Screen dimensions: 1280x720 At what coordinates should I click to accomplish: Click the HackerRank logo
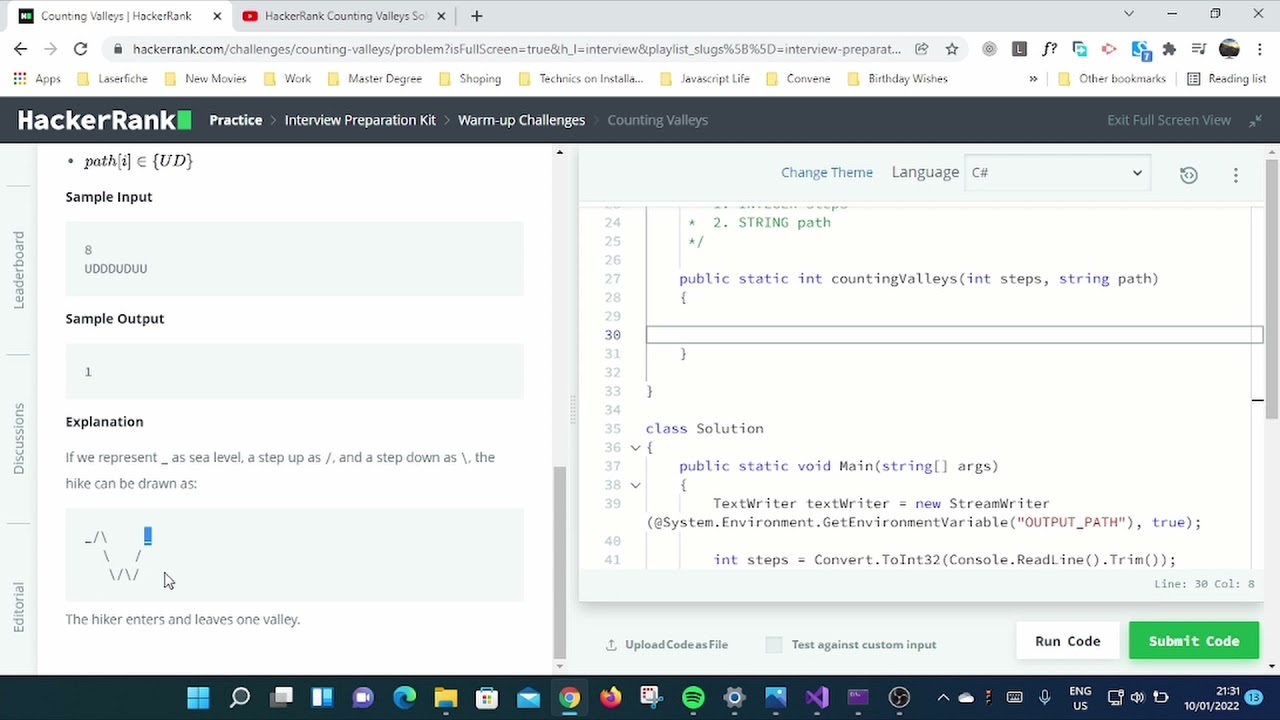(104, 120)
